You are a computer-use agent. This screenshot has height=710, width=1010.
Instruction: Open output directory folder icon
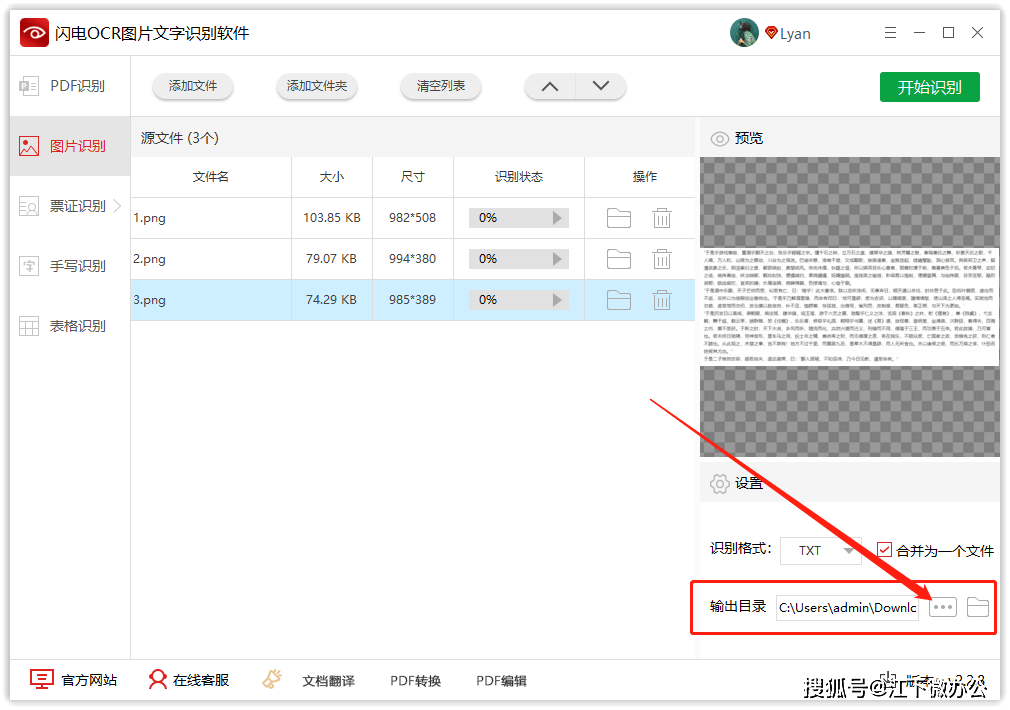pyautogui.click(x=977, y=607)
